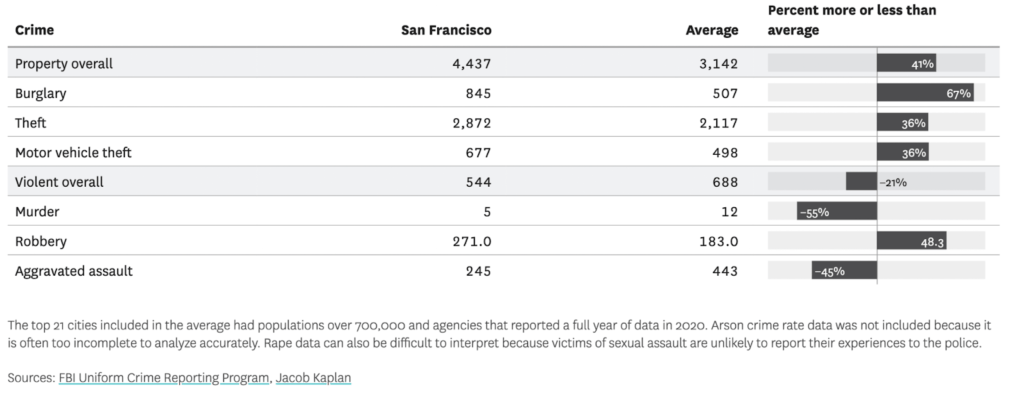Select the Burglary row label
The width and height of the screenshot is (1024, 401).
[41, 93]
